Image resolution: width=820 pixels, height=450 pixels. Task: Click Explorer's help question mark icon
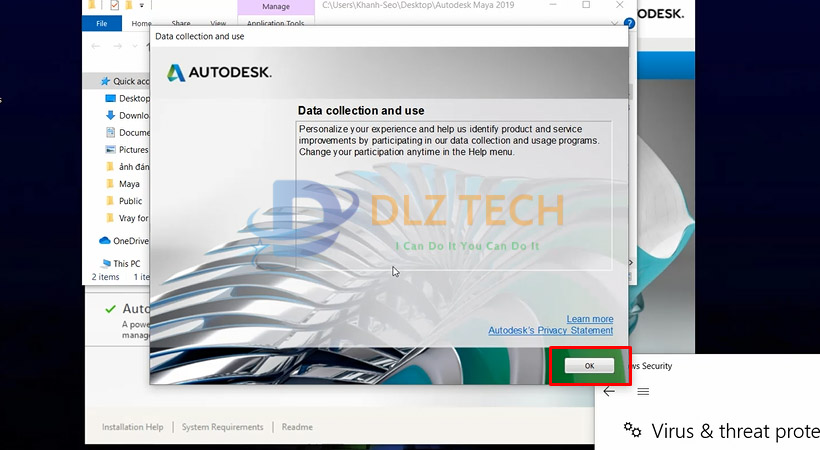(x=629, y=22)
